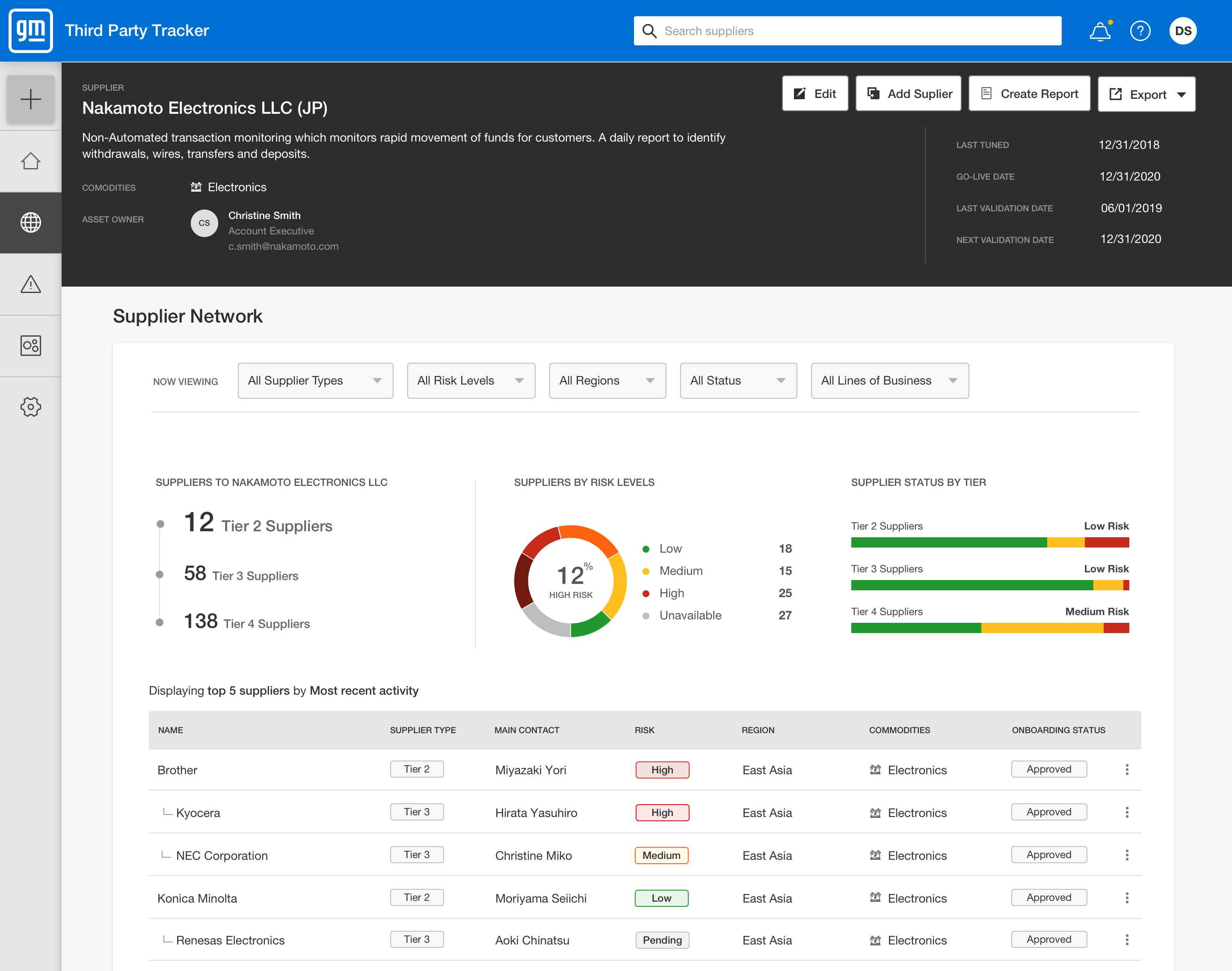Screen dimensions: 1232x971
Task: Click the Tier 2 Suppliers status bar
Action: [990, 542]
